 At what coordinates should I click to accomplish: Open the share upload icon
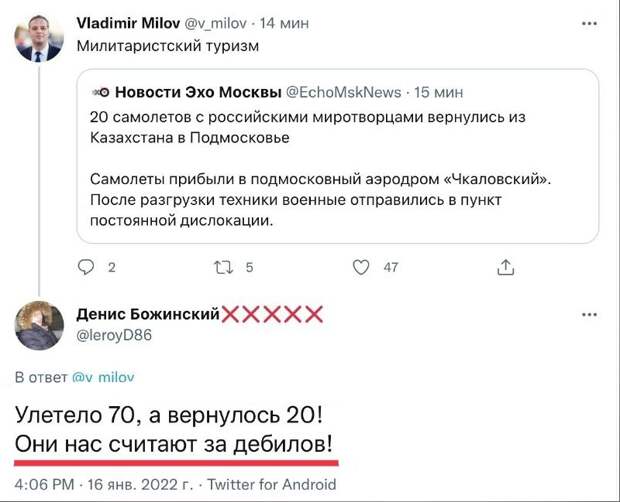505,267
